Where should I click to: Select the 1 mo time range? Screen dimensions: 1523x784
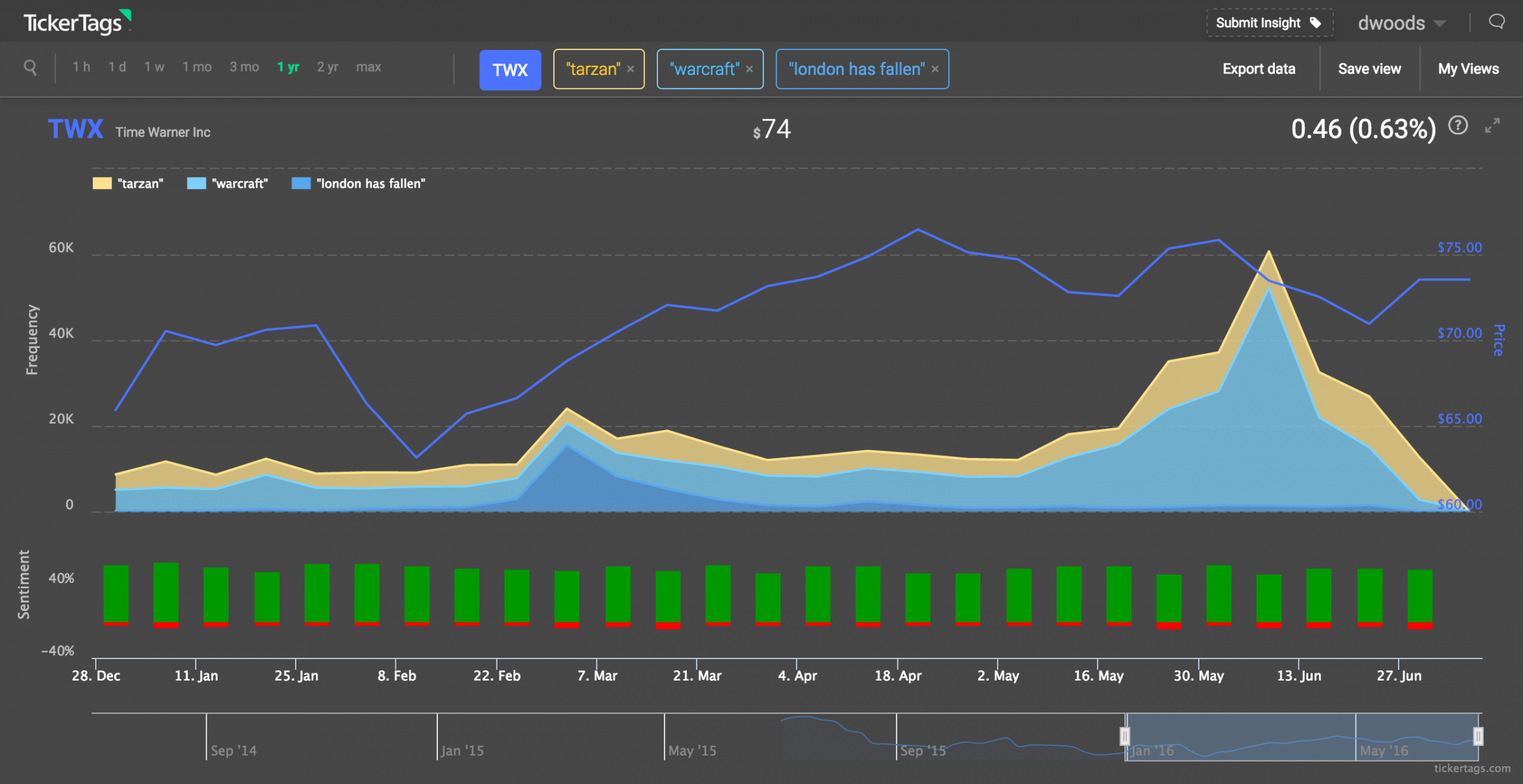click(197, 67)
